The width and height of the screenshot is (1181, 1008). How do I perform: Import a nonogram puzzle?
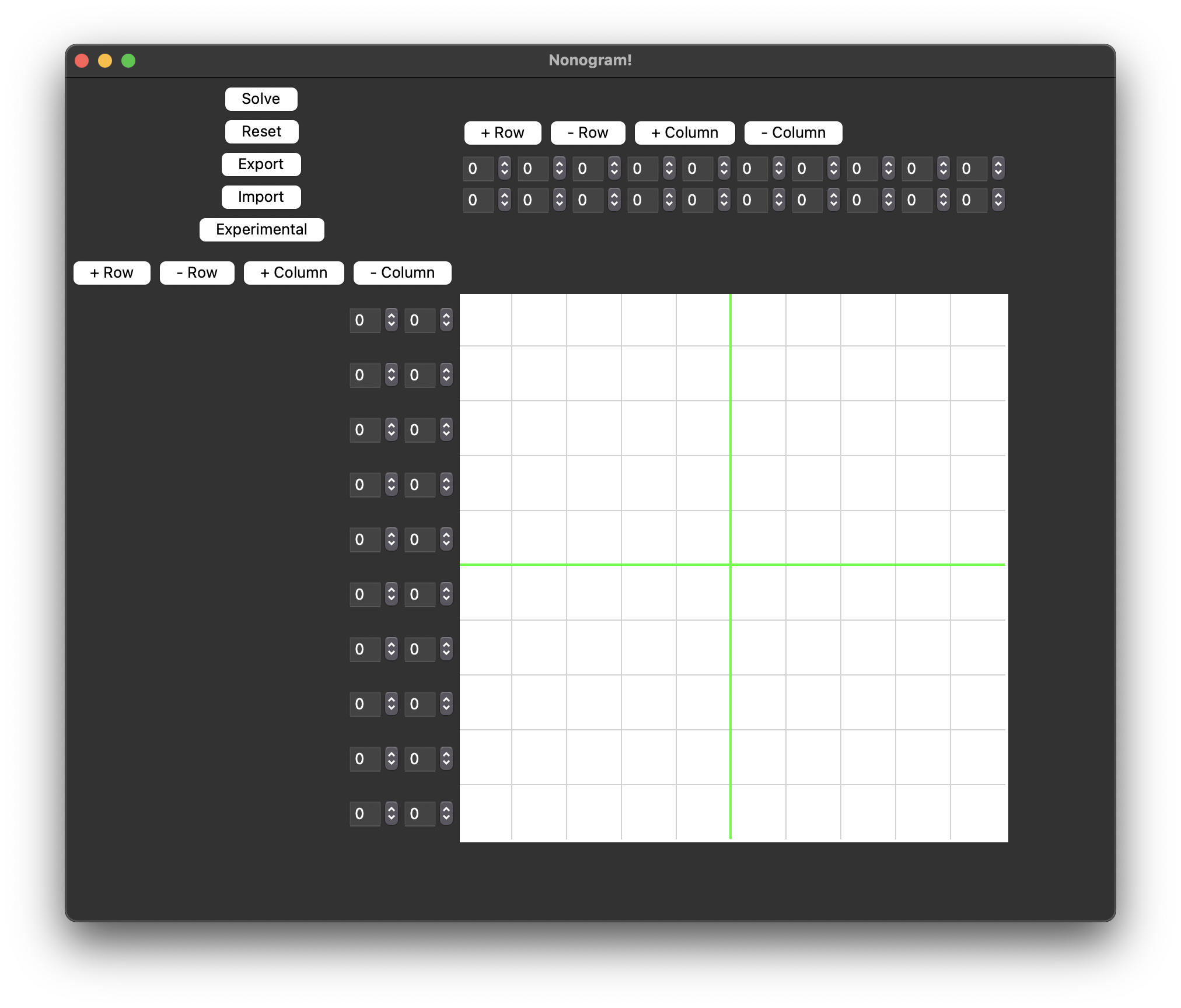(x=261, y=197)
